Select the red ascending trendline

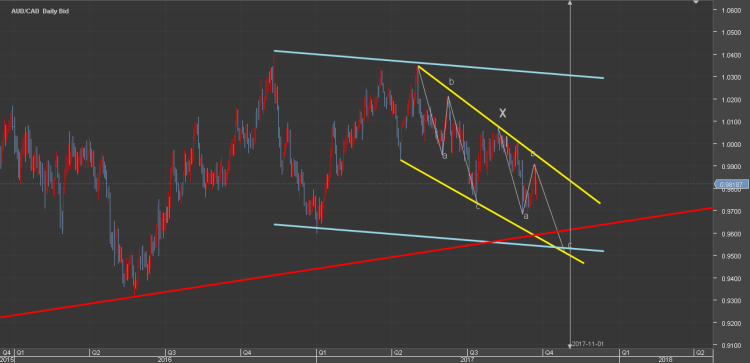point(356,262)
